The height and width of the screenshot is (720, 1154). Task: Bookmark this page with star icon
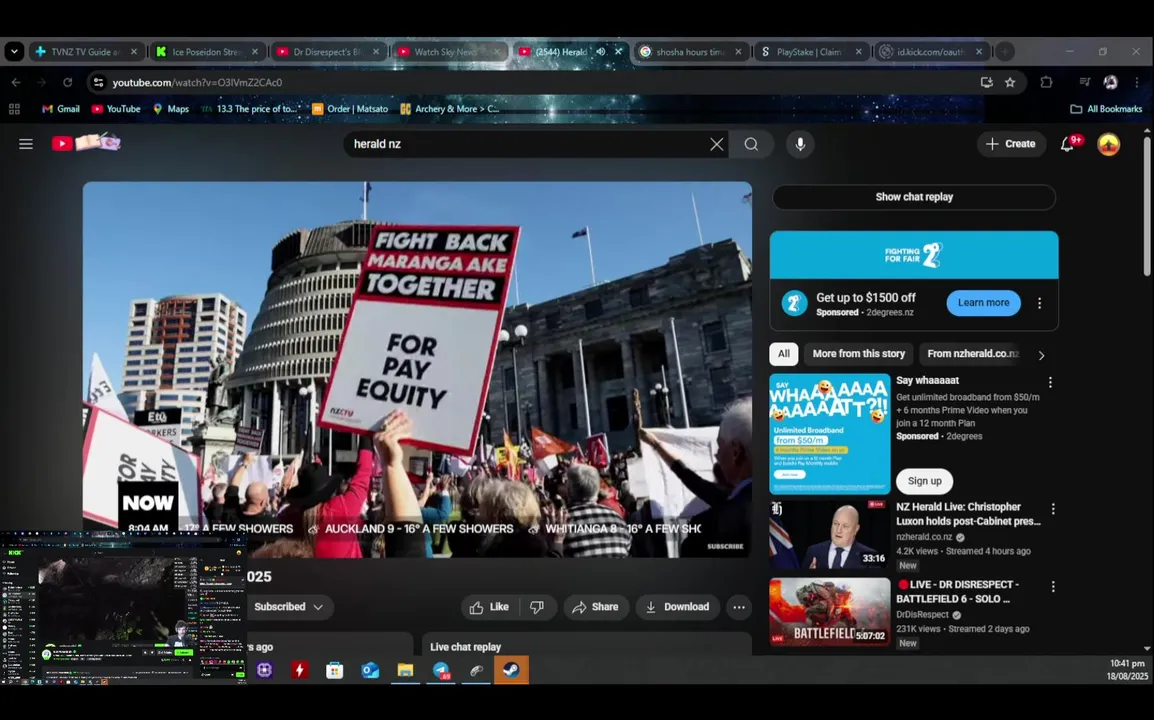click(x=1010, y=82)
